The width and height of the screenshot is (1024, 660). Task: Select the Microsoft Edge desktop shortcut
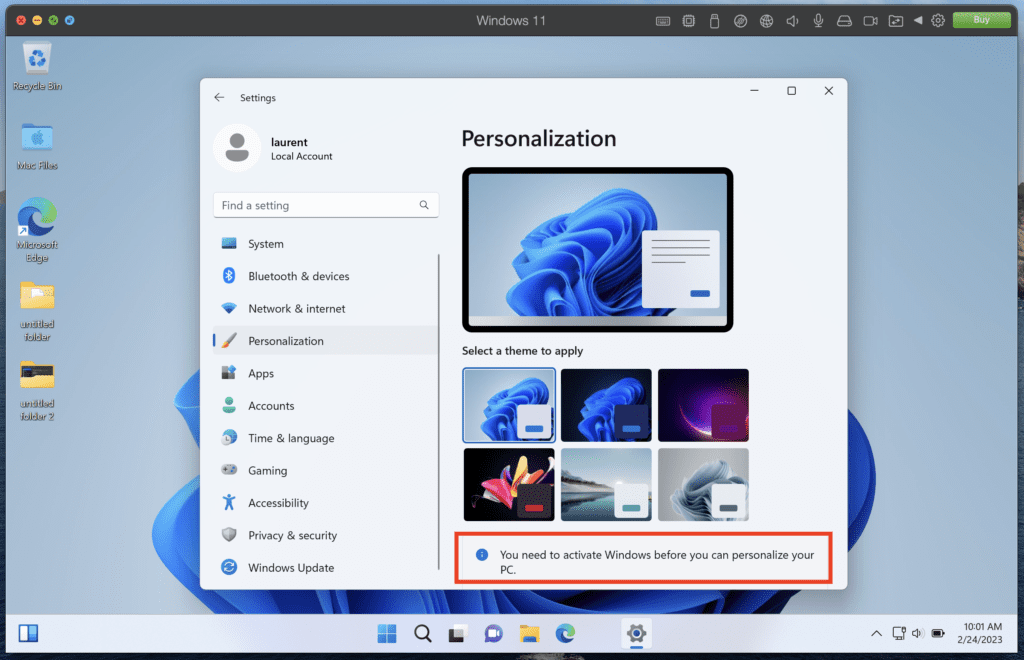[37, 230]
